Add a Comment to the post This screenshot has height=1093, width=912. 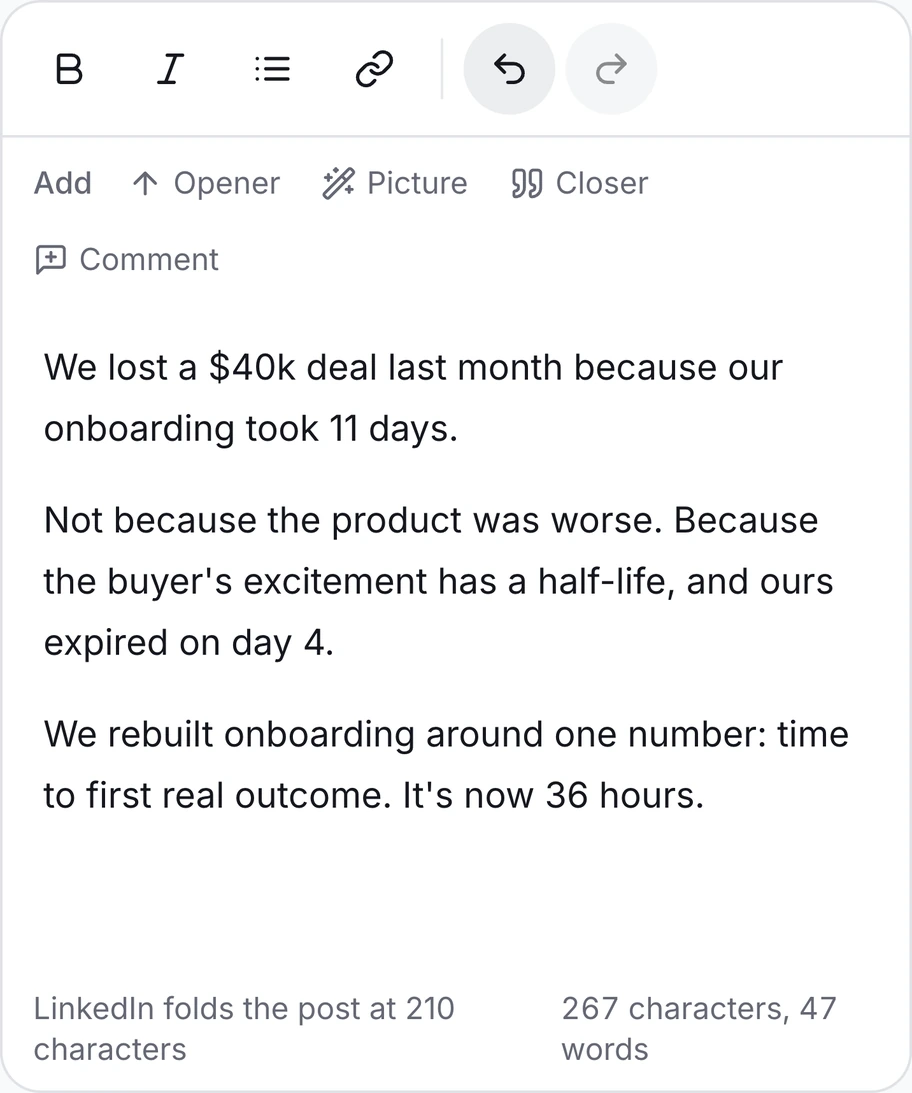pos(127,259)
